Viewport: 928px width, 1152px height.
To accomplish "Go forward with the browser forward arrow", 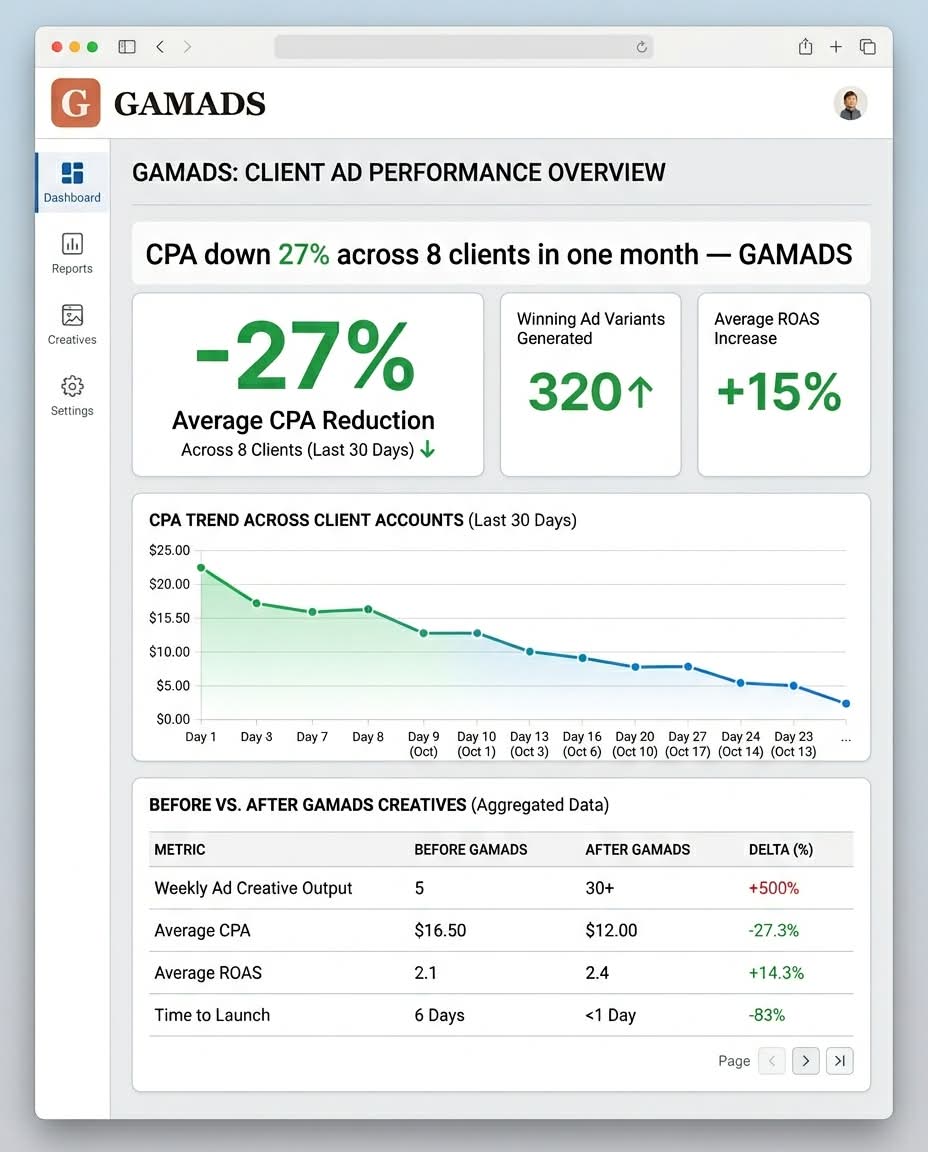I will click(187, 47).
